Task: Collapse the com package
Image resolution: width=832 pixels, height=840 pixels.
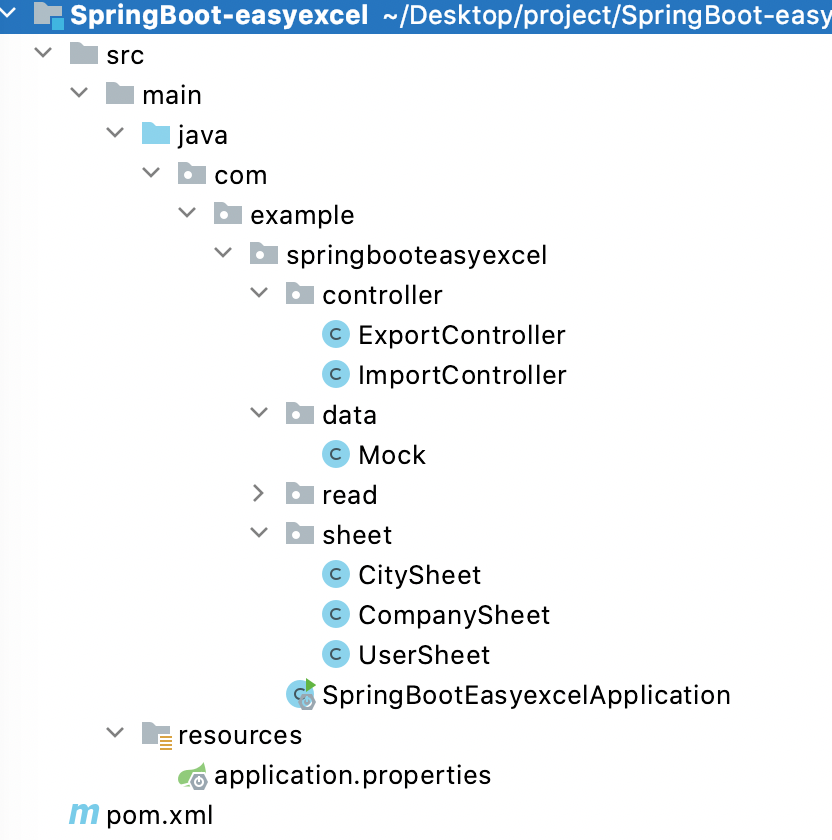Action: (x=151, y=172)
